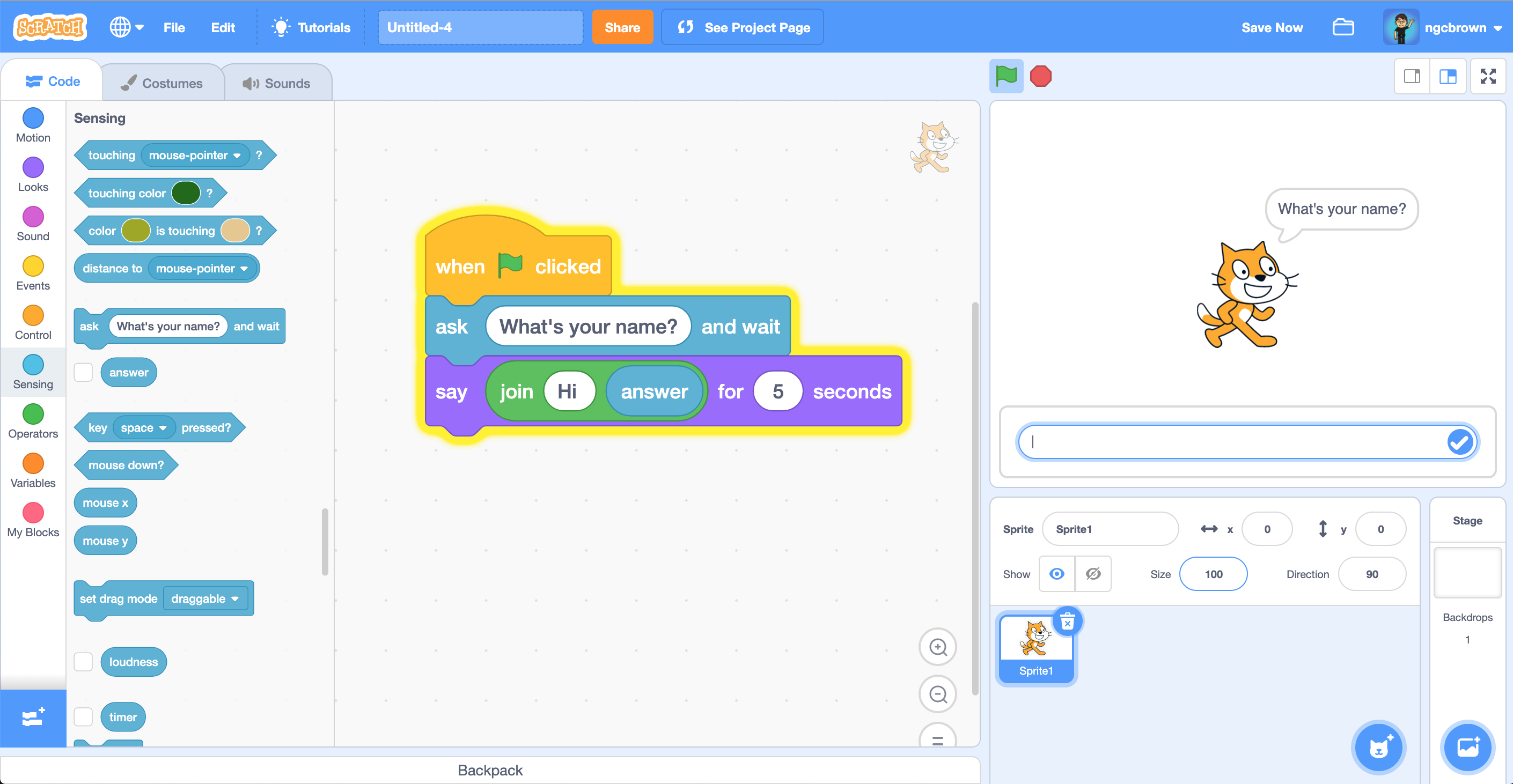1513x784 pixels.
Task: Switch to the Costumes tab
Action: (162, 83)
